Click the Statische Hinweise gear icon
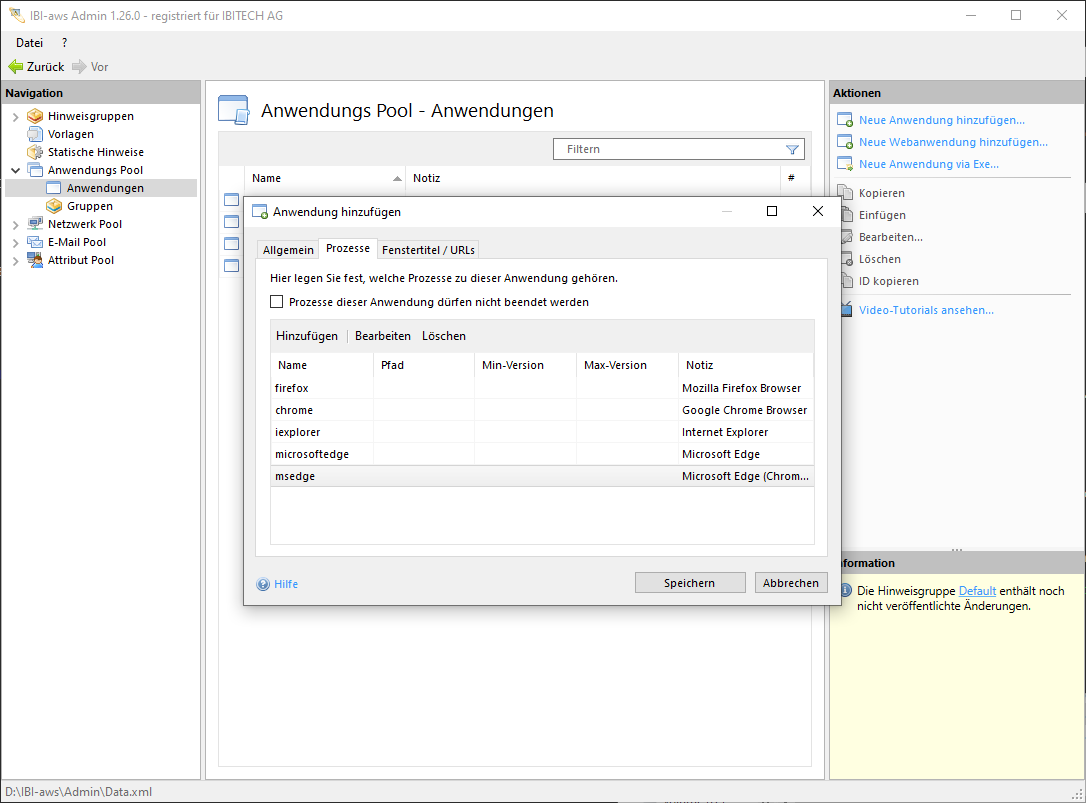This screenshot has height=803, width=1086. pyautogui.click(x=35, y=152)
